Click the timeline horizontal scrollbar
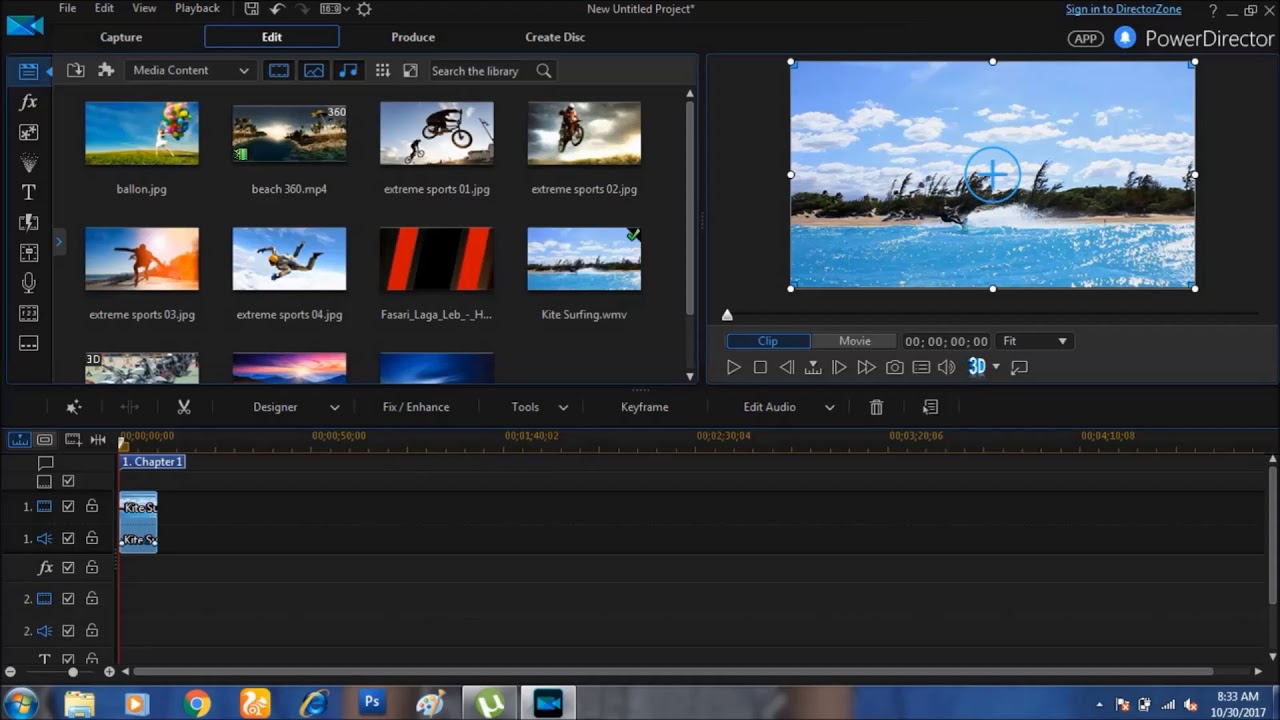Viewport: 1280px width, 720px height. click(672, 672)
